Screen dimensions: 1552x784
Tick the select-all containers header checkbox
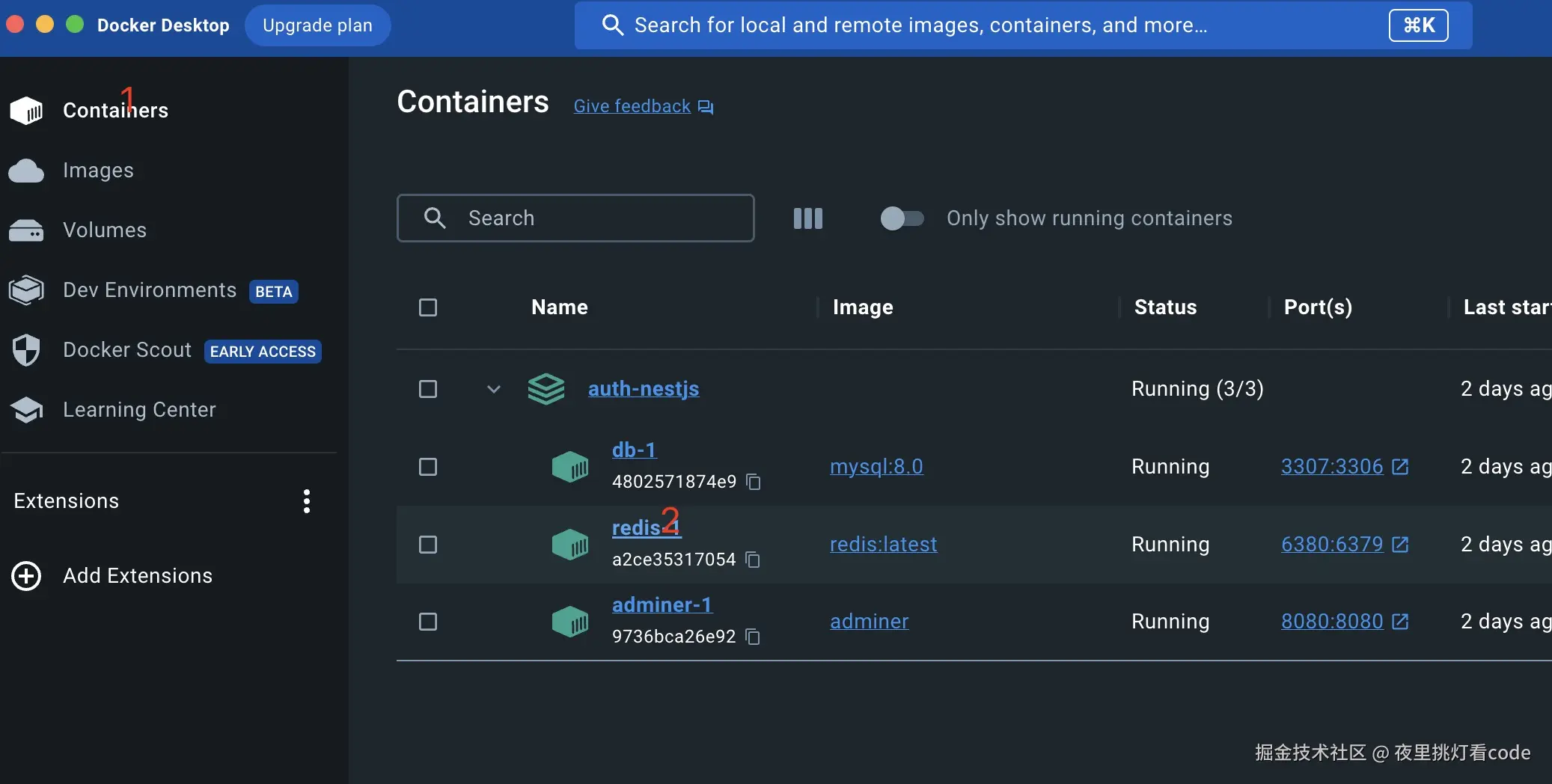pyautogui.click(x=428, y=307)
